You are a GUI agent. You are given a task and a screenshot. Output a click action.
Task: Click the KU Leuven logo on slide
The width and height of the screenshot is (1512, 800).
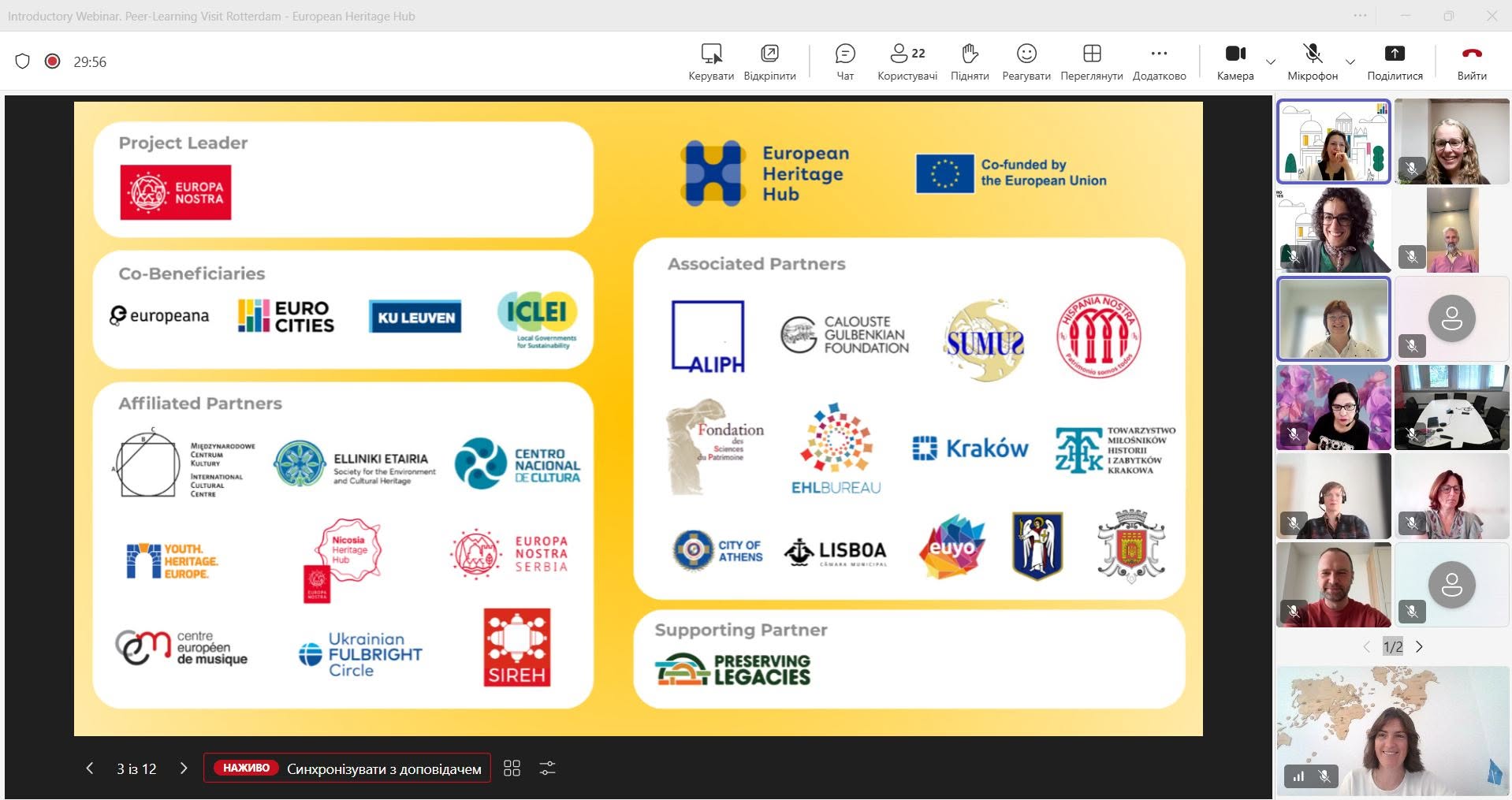point(415,317)
